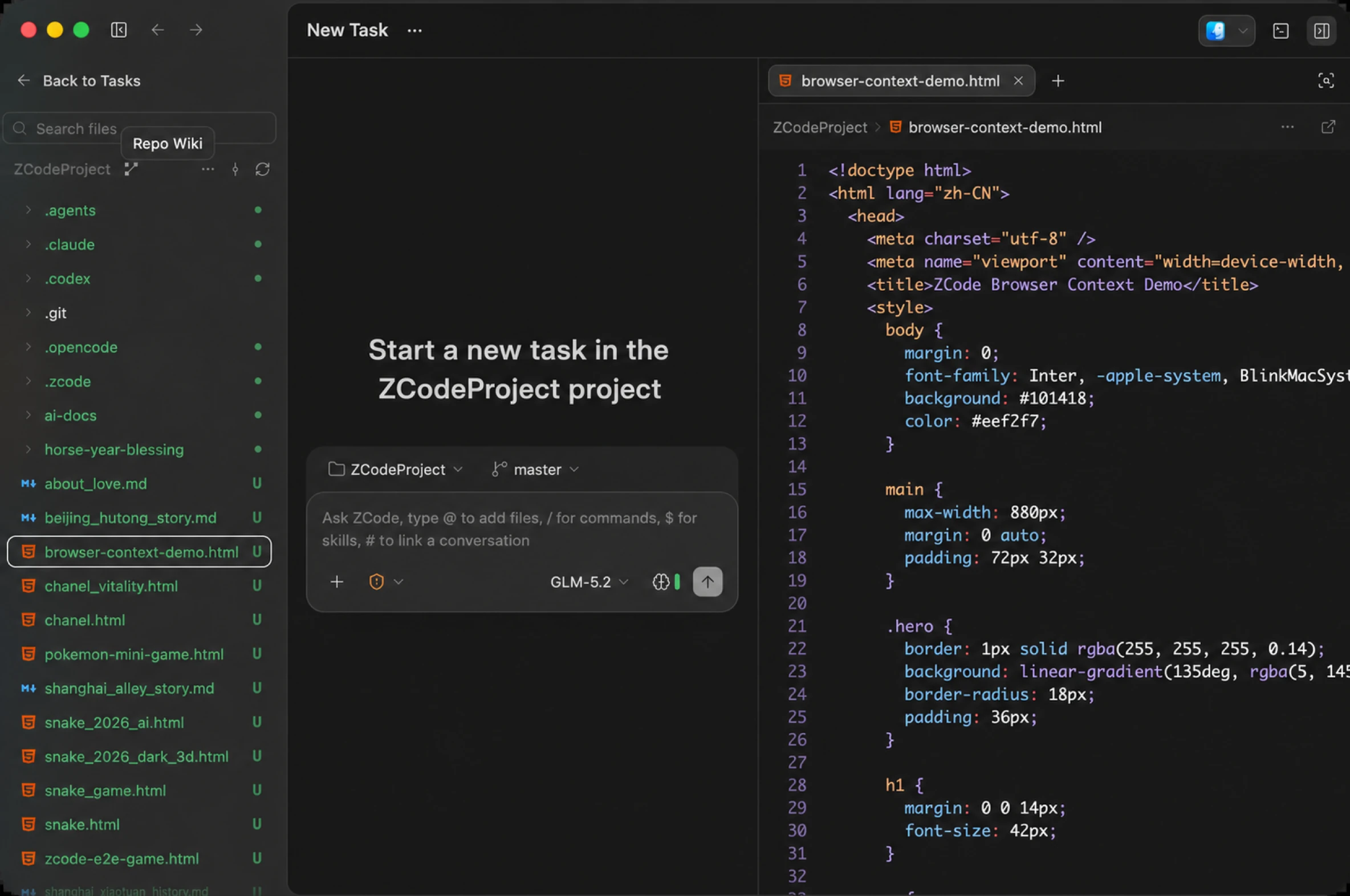Expand the .zcode folder
This screenshot has height=896, width=1350.
pyautogui.click(x=139, y=381)
